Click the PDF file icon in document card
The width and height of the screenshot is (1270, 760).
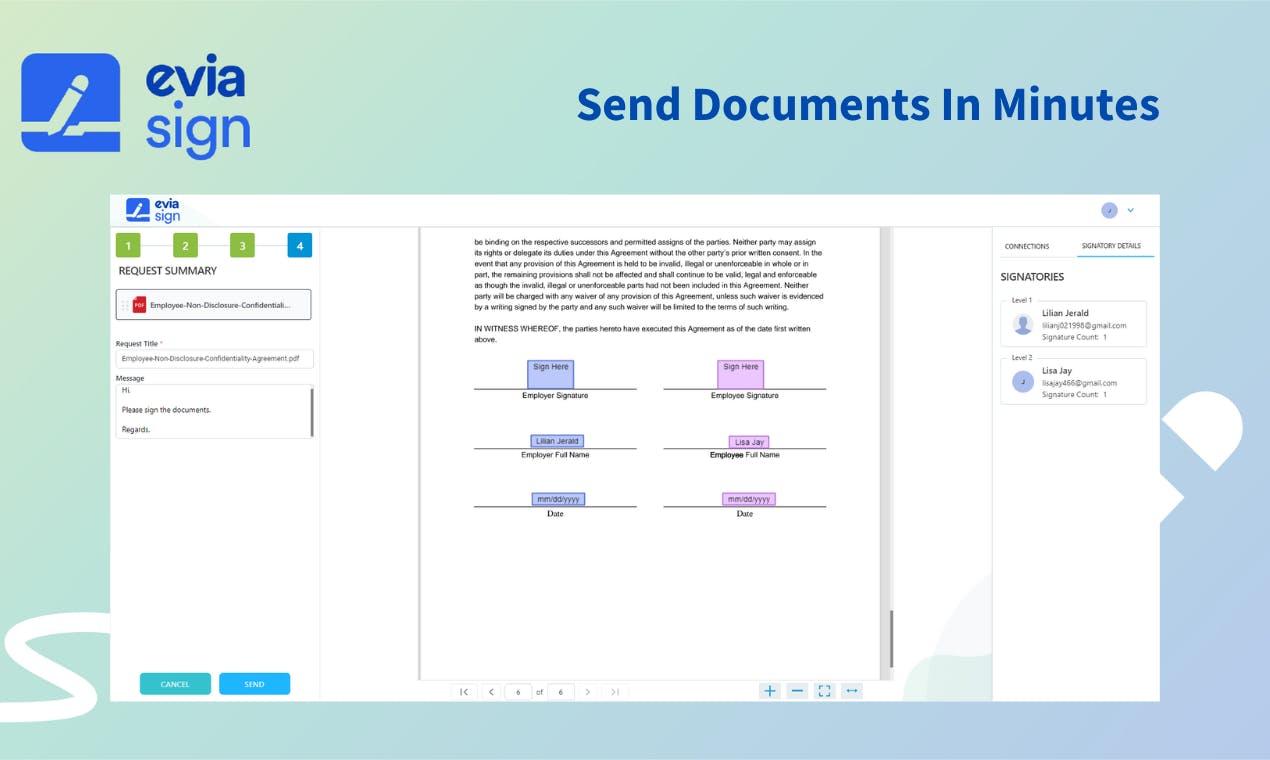coord(139,305)
